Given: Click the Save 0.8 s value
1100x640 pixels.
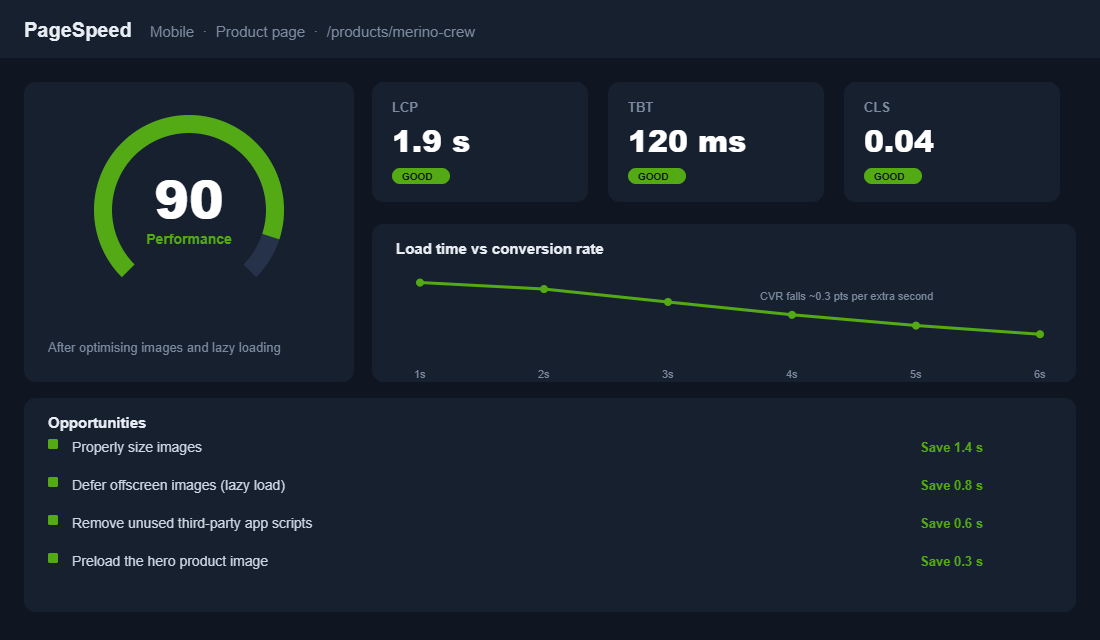Looking at the screenshot, I should click(x=951, y=486).
